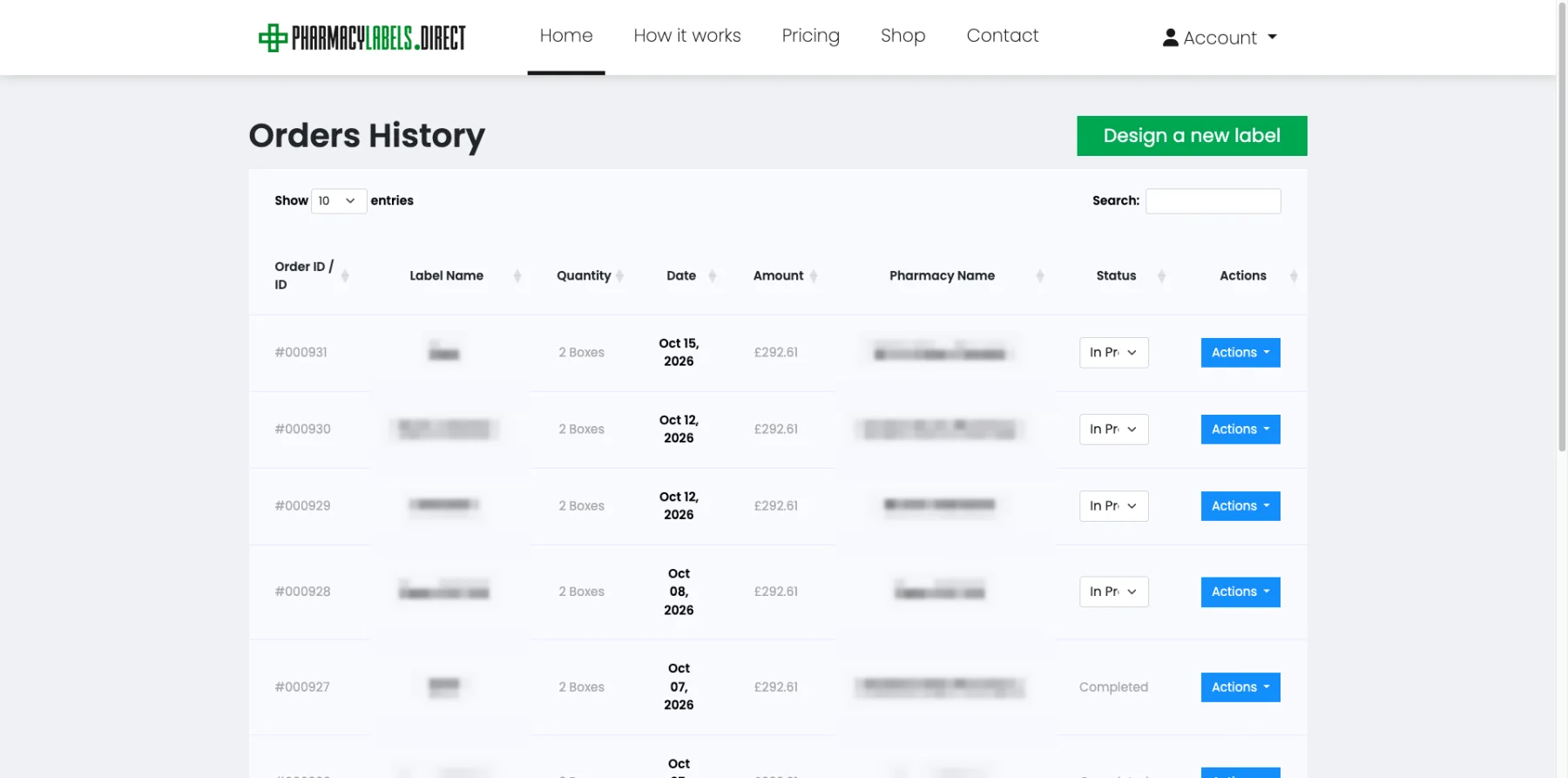Screen dimensions: 1568x778
Task: Sort by Date column arrows
Action: pyautogui.click(x=713, y=276)
